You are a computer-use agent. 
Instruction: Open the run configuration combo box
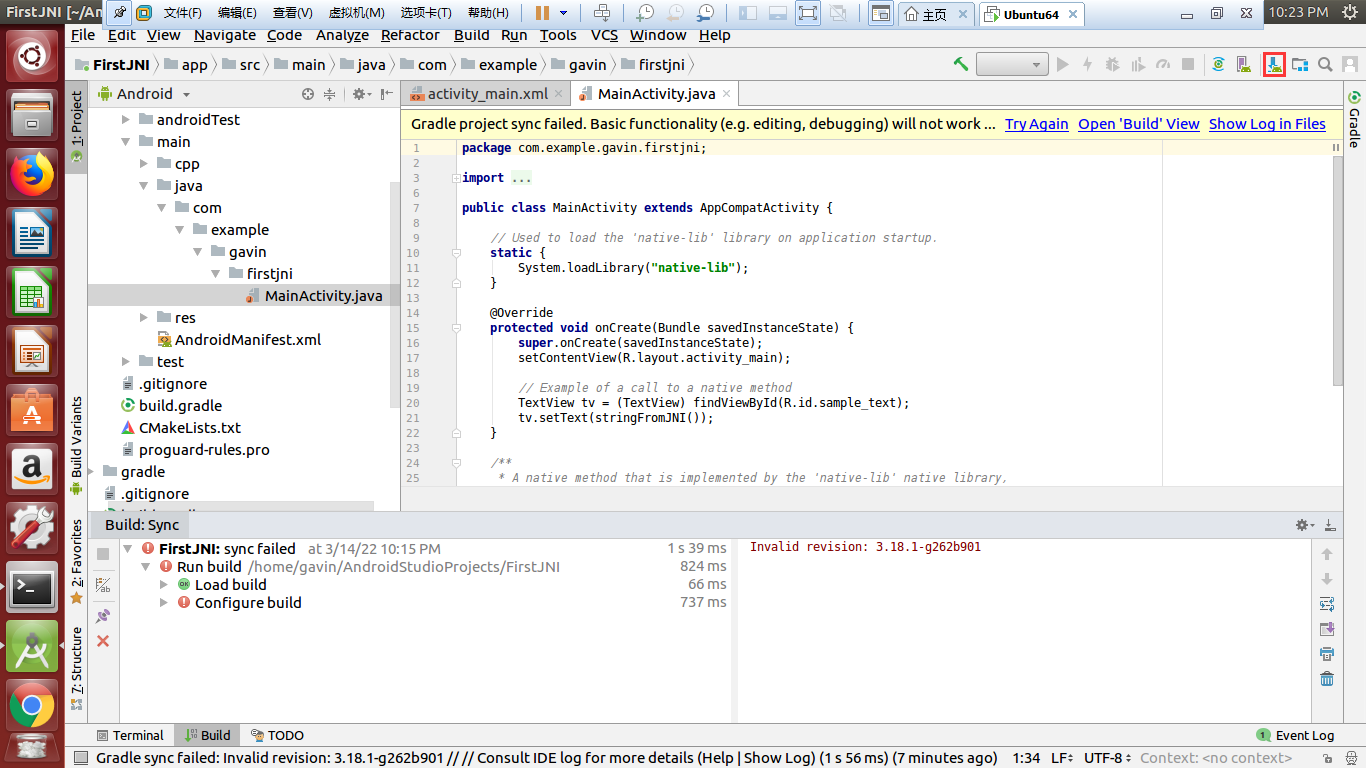[1012, 64]
